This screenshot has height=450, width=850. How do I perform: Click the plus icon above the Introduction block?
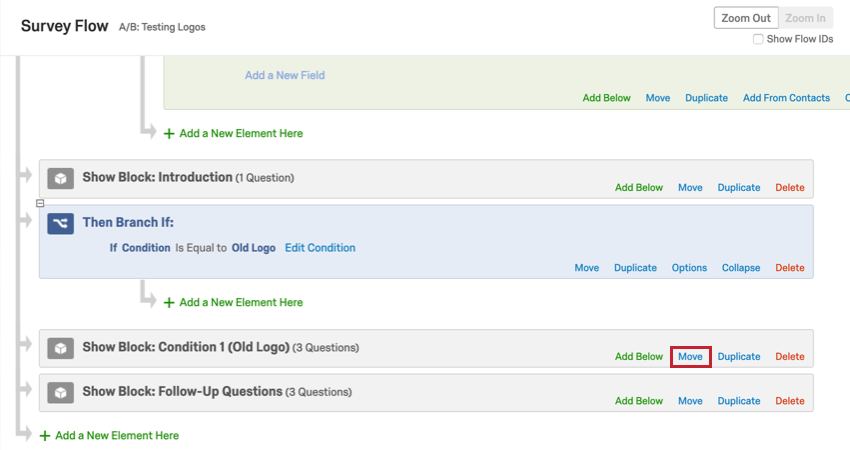(x=169, y=133)
